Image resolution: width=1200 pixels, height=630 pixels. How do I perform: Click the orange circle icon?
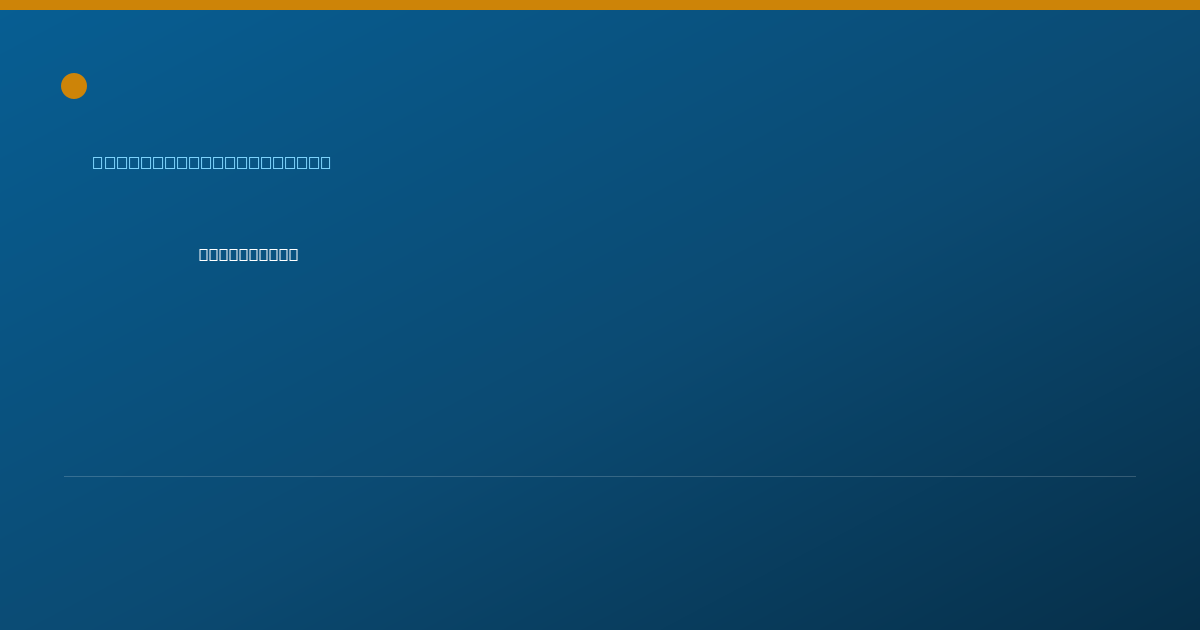coord(74,86)
